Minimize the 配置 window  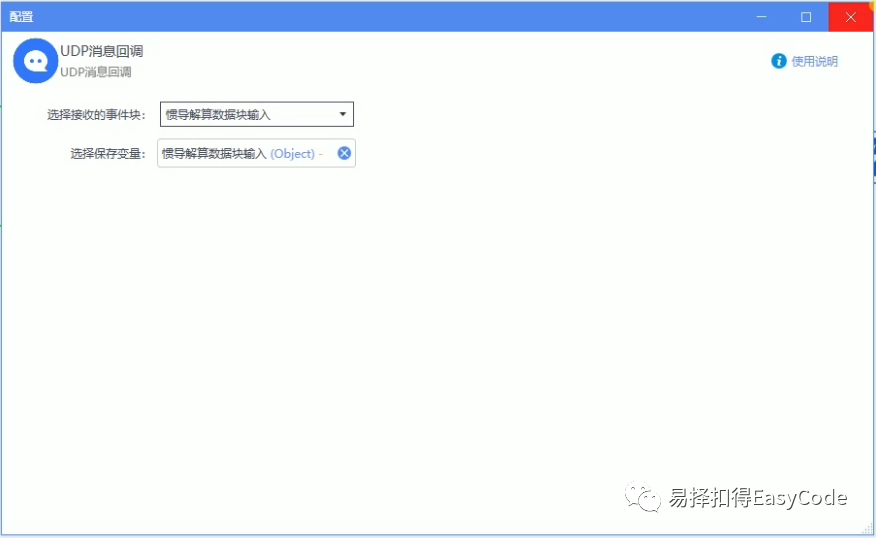pos(761,17)
